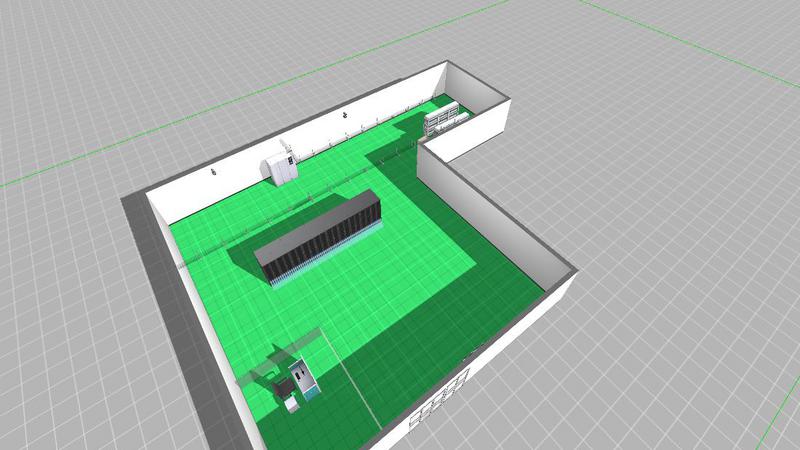Click the white cabinet machine by back wall

pos(280,165)
